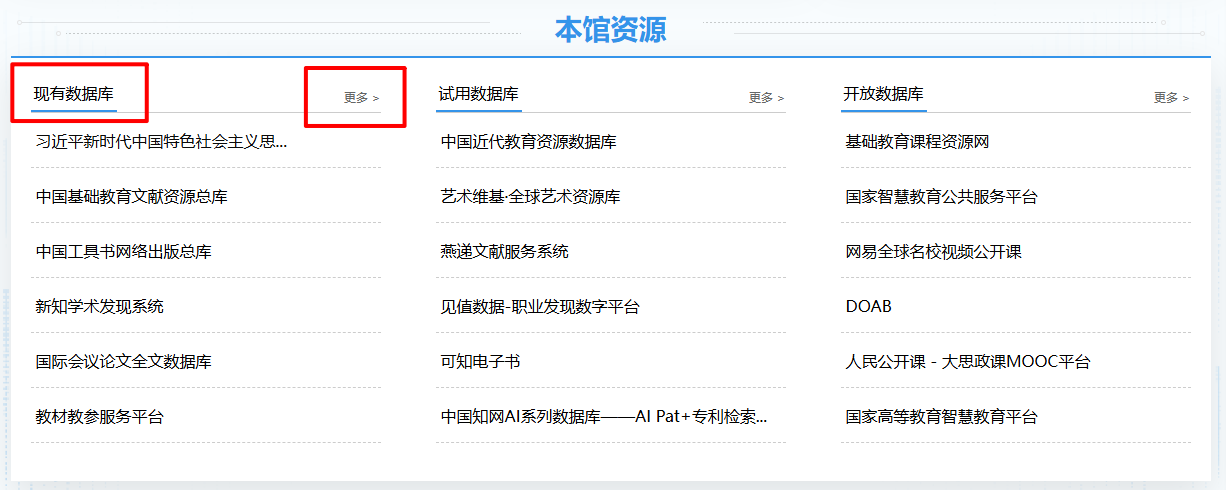Open 中国近代教育资源数据库
The image size is (1226, 490).
coord(528,142)
